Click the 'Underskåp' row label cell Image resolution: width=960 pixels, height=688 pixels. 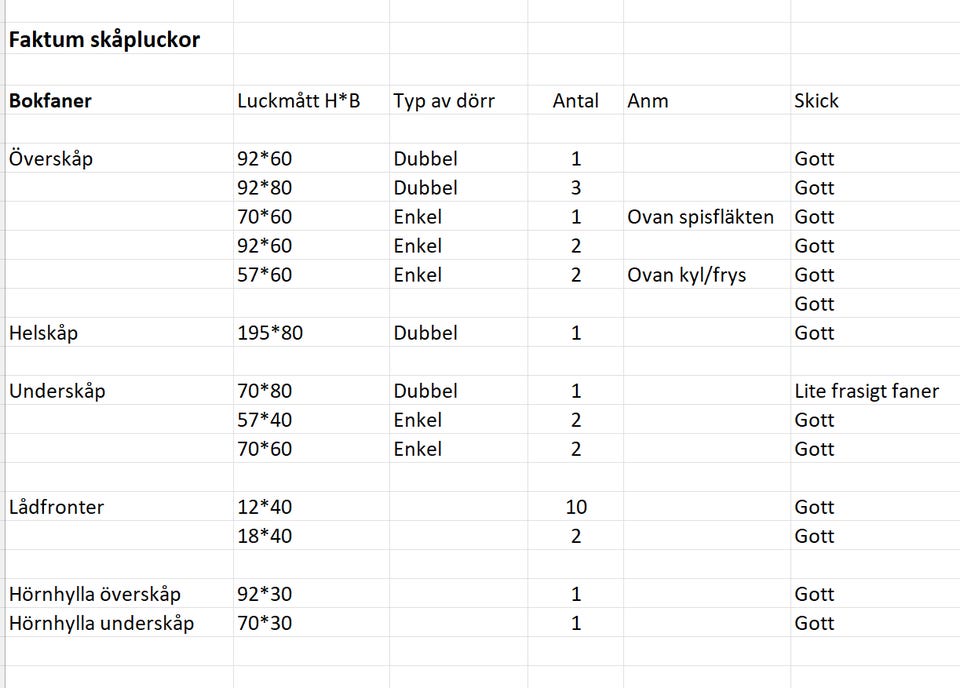57,391
